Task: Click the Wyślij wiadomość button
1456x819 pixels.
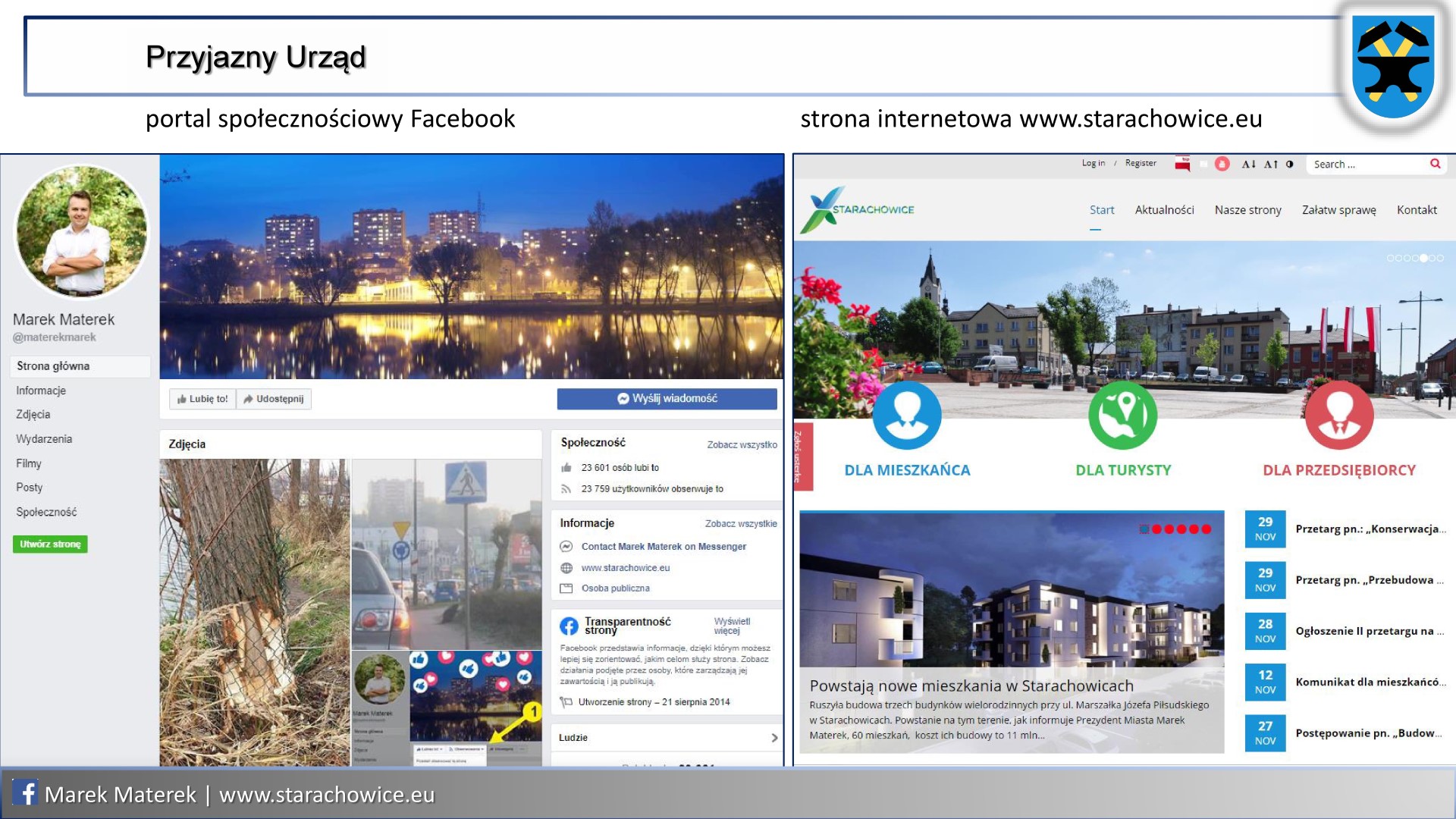Action: click(x=667, y=399)
